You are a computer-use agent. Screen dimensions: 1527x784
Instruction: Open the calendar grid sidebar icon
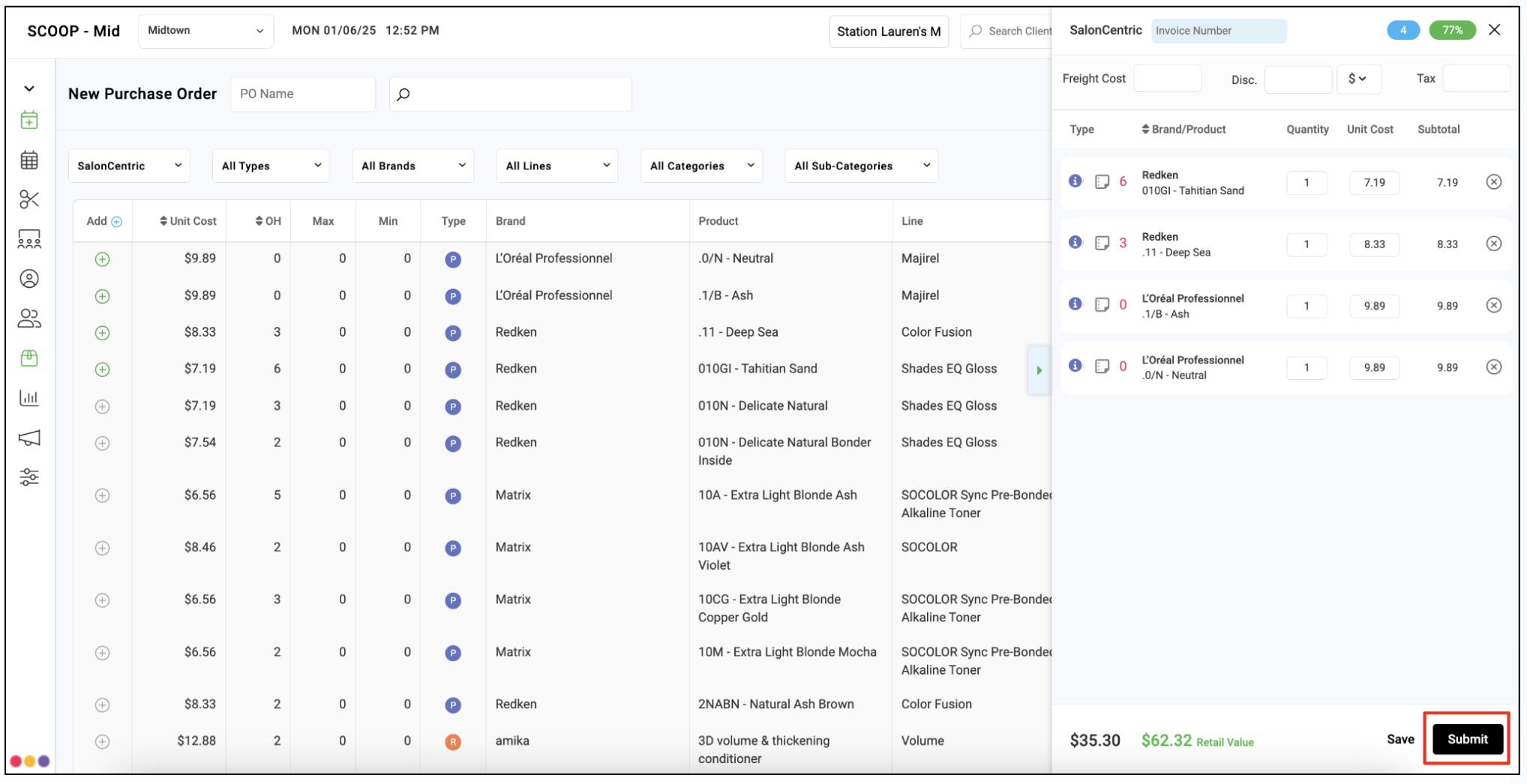click(29, 160)
